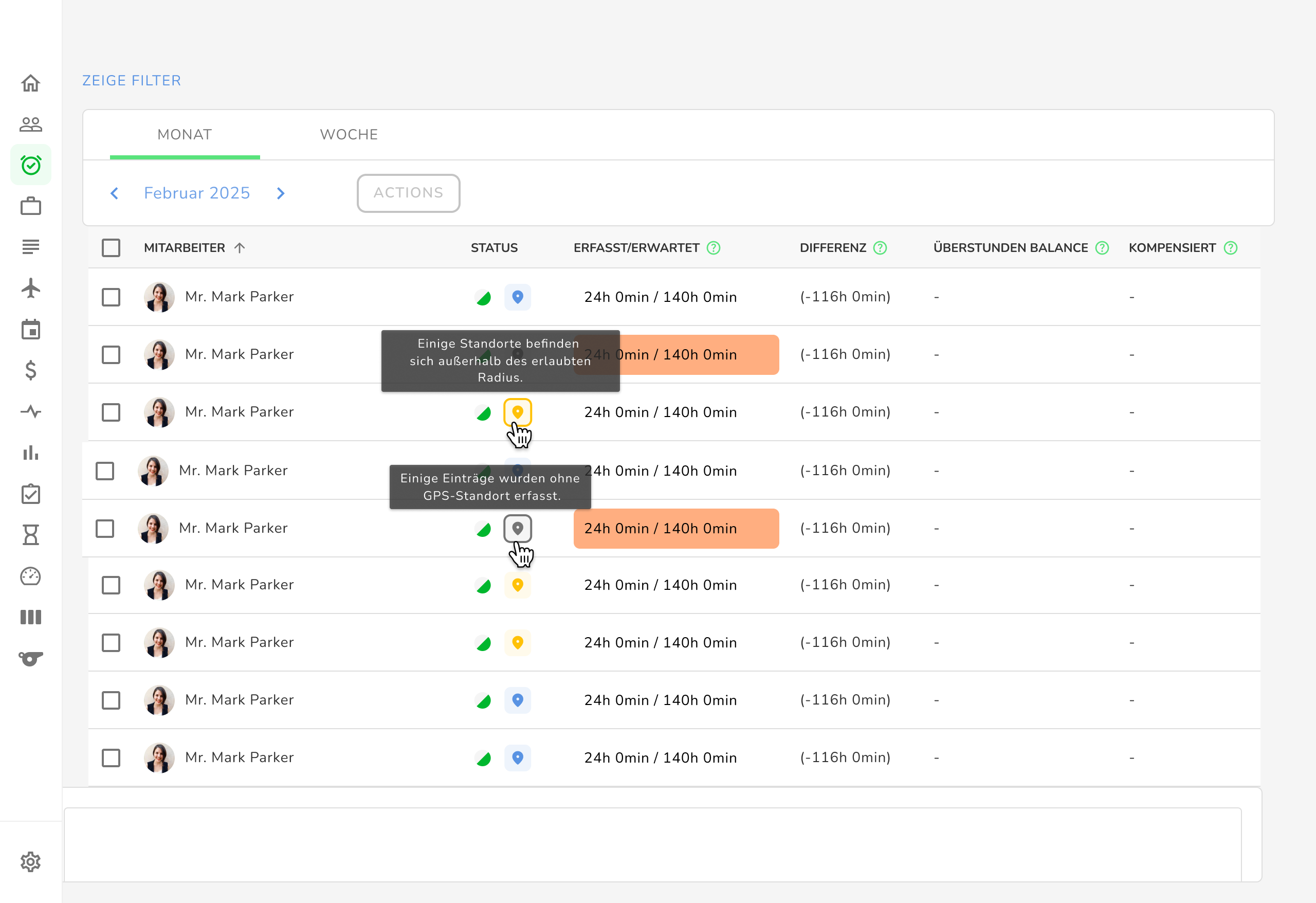Image resolution: width=1316 pixels, height=903 pixels.
Task: Open the bar chart reports icon
Action: tap(30, 453)
